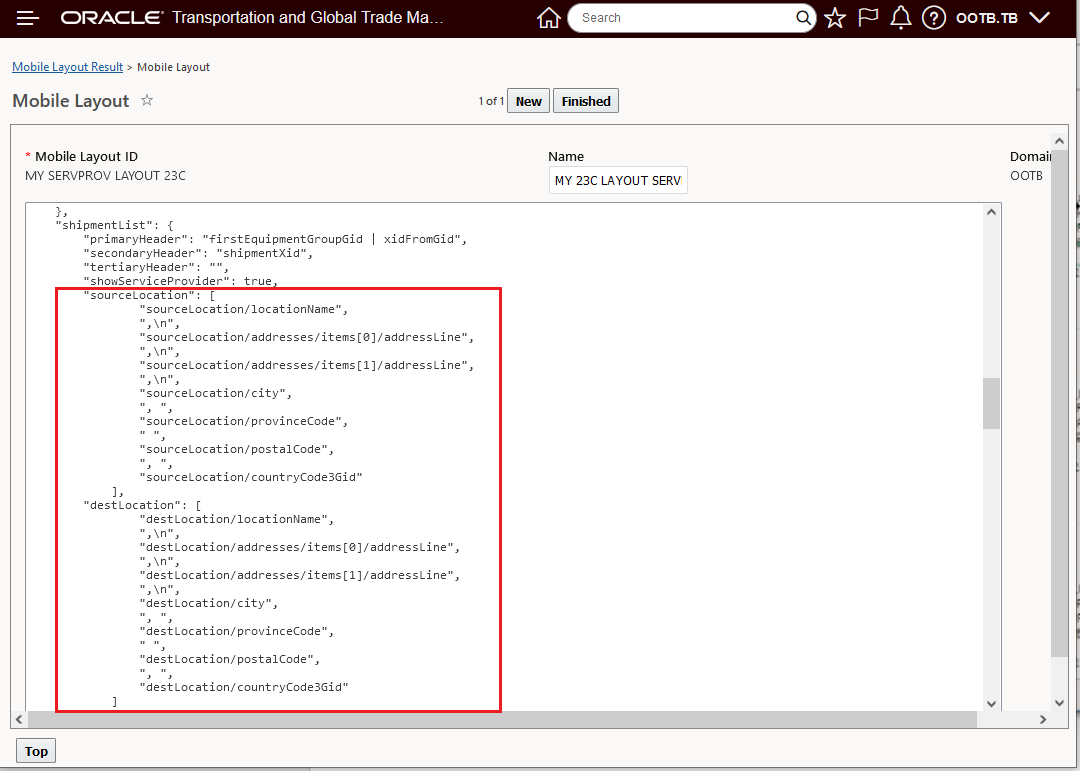Click "sourceLocation/addresses/items[0]/addressLine" text
1080x771 pixels.
(307, 337)
